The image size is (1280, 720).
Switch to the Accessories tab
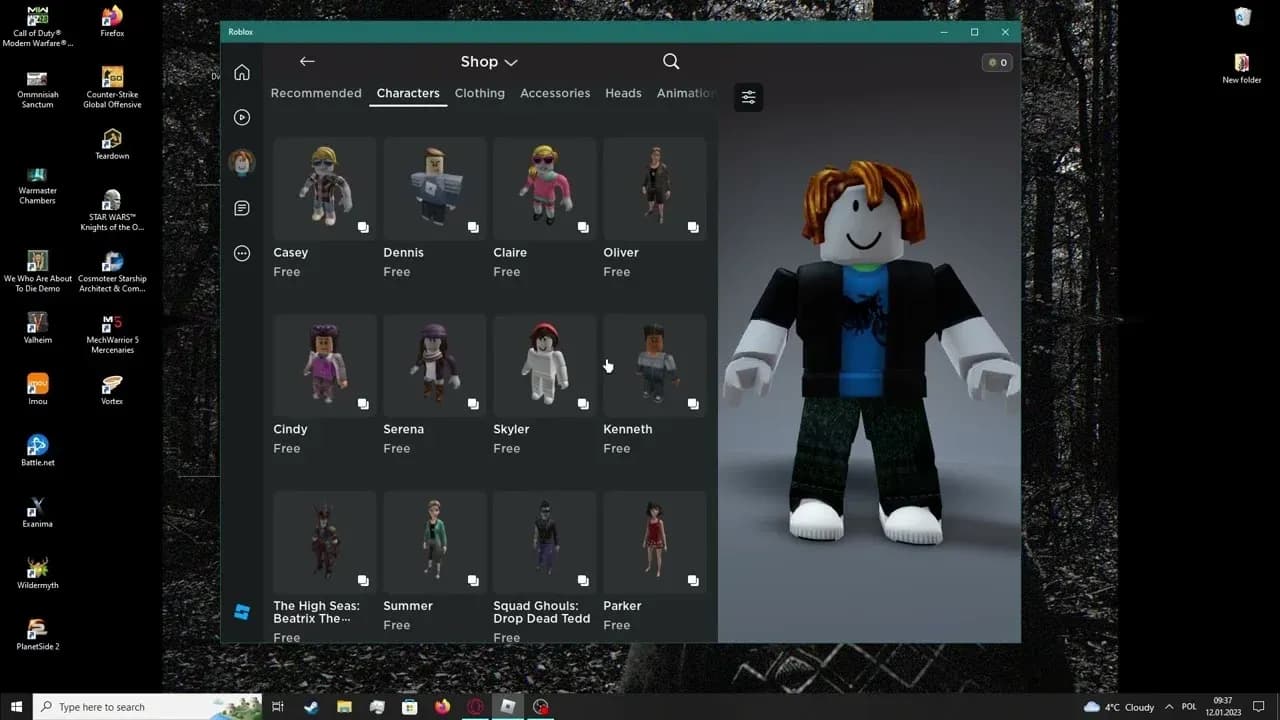click(555, 93)
